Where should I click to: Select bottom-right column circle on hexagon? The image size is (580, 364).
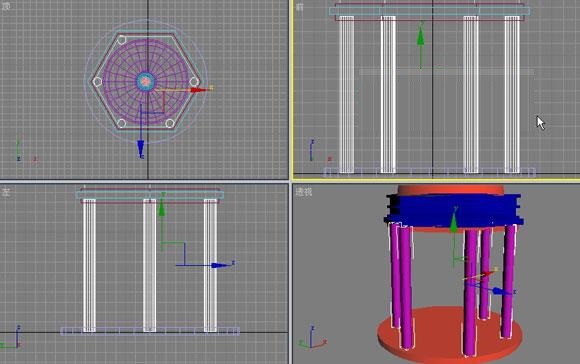[170, 123]
